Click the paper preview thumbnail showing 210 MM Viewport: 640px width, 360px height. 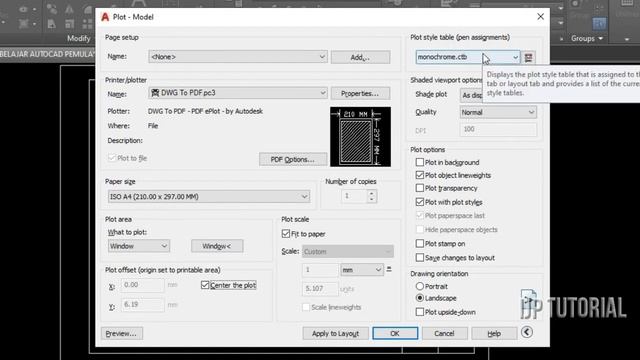point(360,137)
